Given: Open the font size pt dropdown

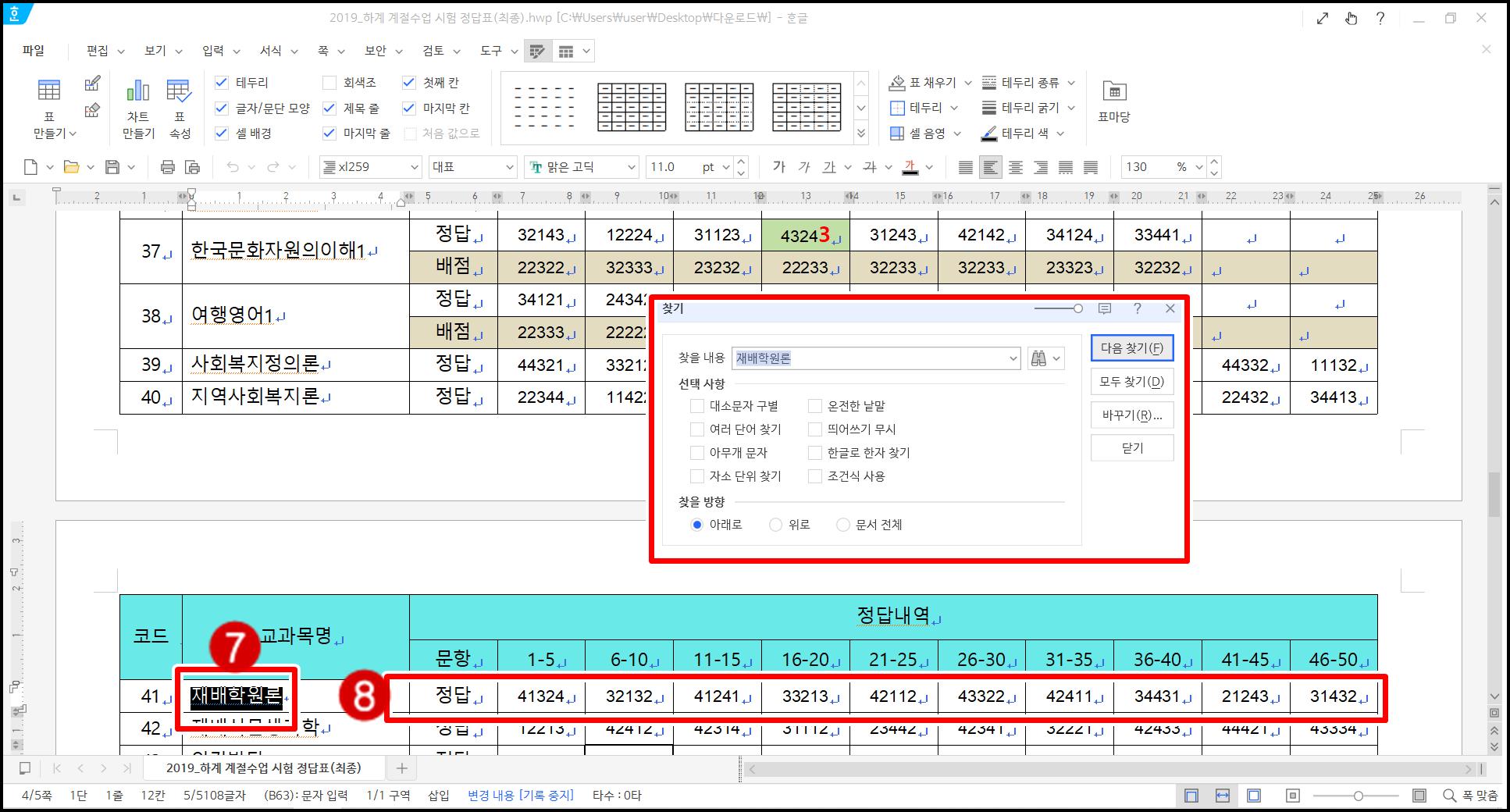Looking at the screenshot, I should (726, 167).
